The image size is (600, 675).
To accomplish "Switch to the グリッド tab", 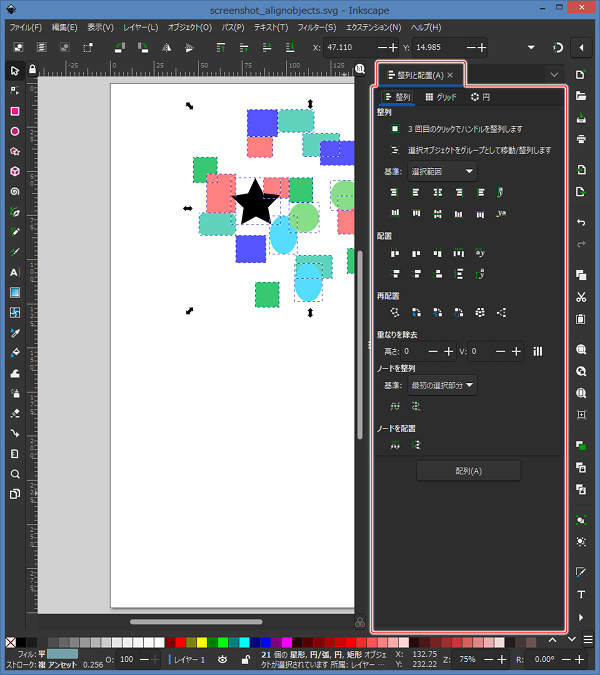I will point(440,97).
